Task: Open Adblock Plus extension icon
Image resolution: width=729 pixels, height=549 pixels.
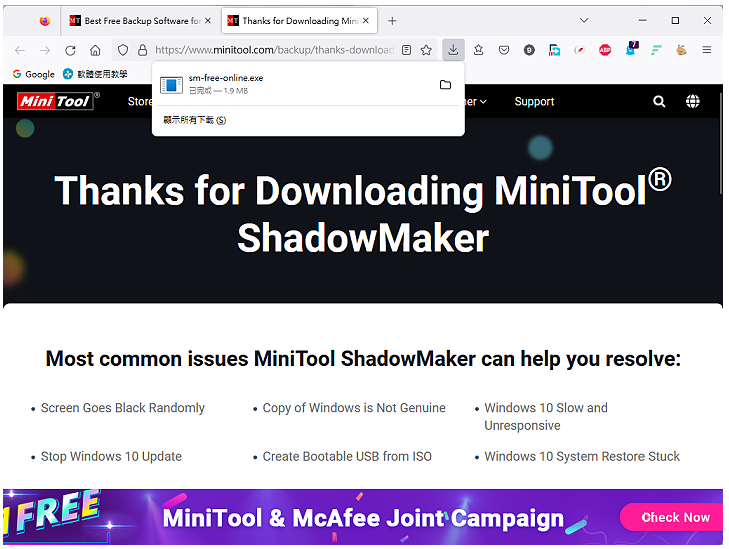Action: point(605,50)
